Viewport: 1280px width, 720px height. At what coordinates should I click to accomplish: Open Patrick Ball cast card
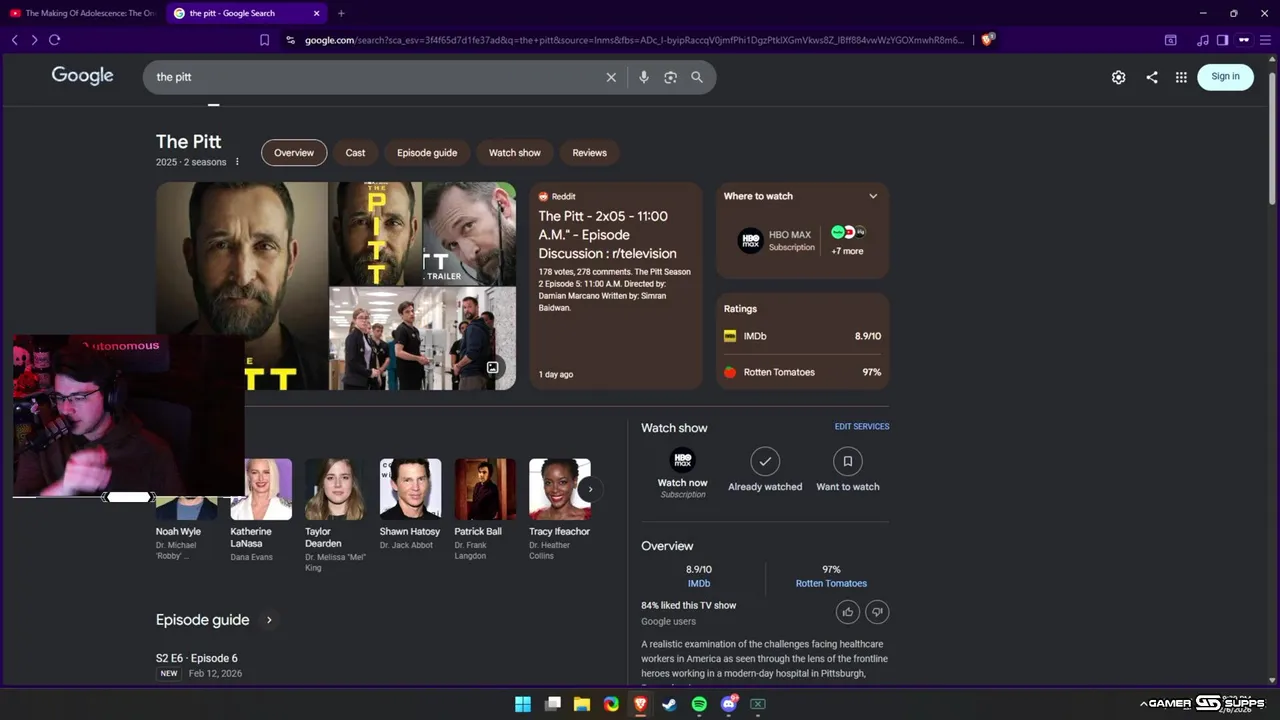(x=485, y=510)
